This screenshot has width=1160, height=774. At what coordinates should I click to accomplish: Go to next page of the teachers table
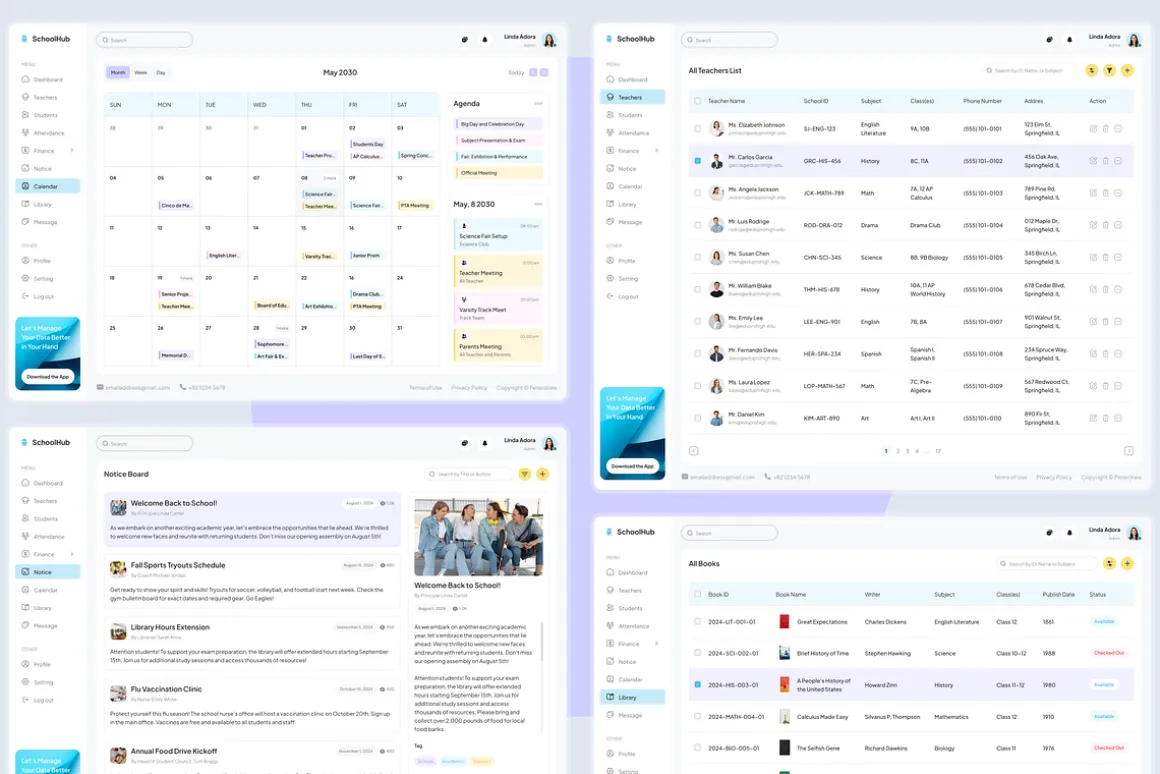pyautogui.click(x=1128, y=451)
